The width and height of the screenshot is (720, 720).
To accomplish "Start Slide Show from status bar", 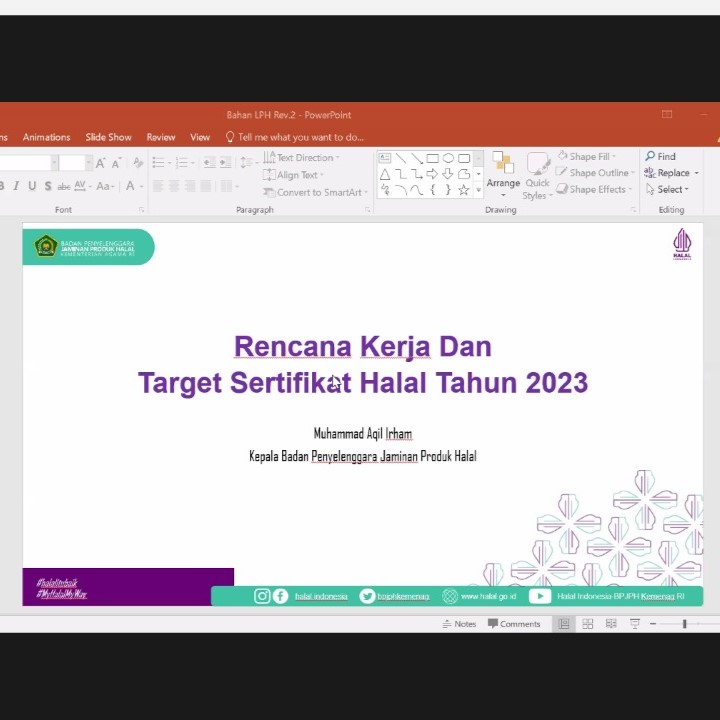I will 634,624.
